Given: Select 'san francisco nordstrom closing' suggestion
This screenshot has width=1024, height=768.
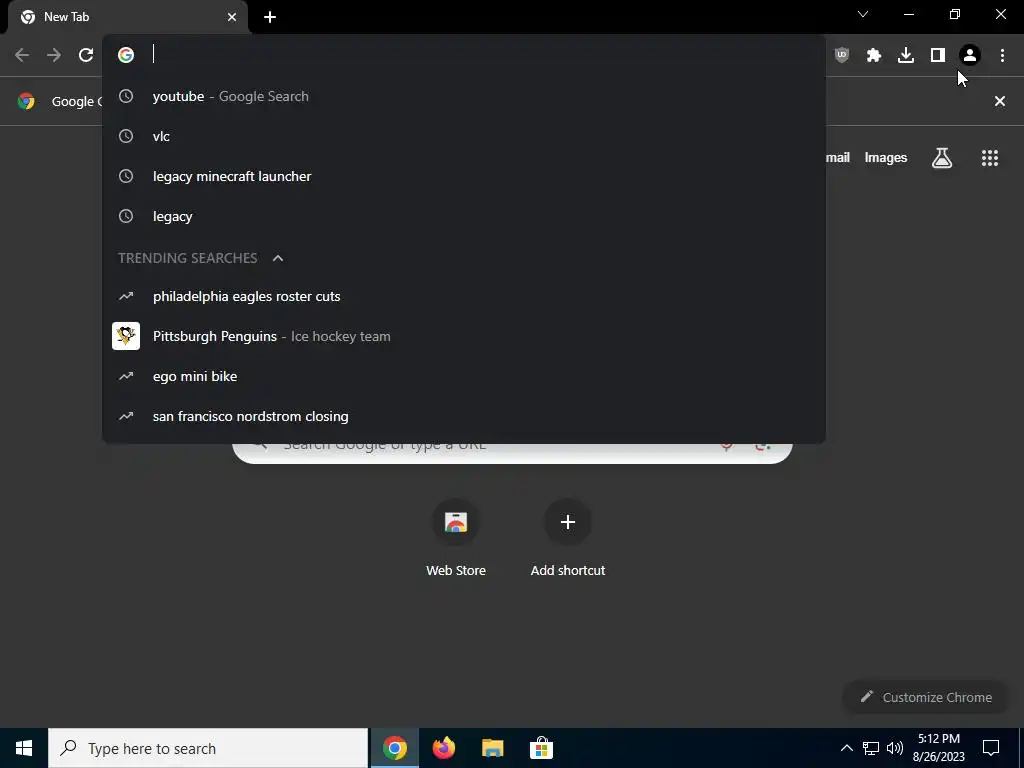Looking at the screenshot, I should coord(464,416).
